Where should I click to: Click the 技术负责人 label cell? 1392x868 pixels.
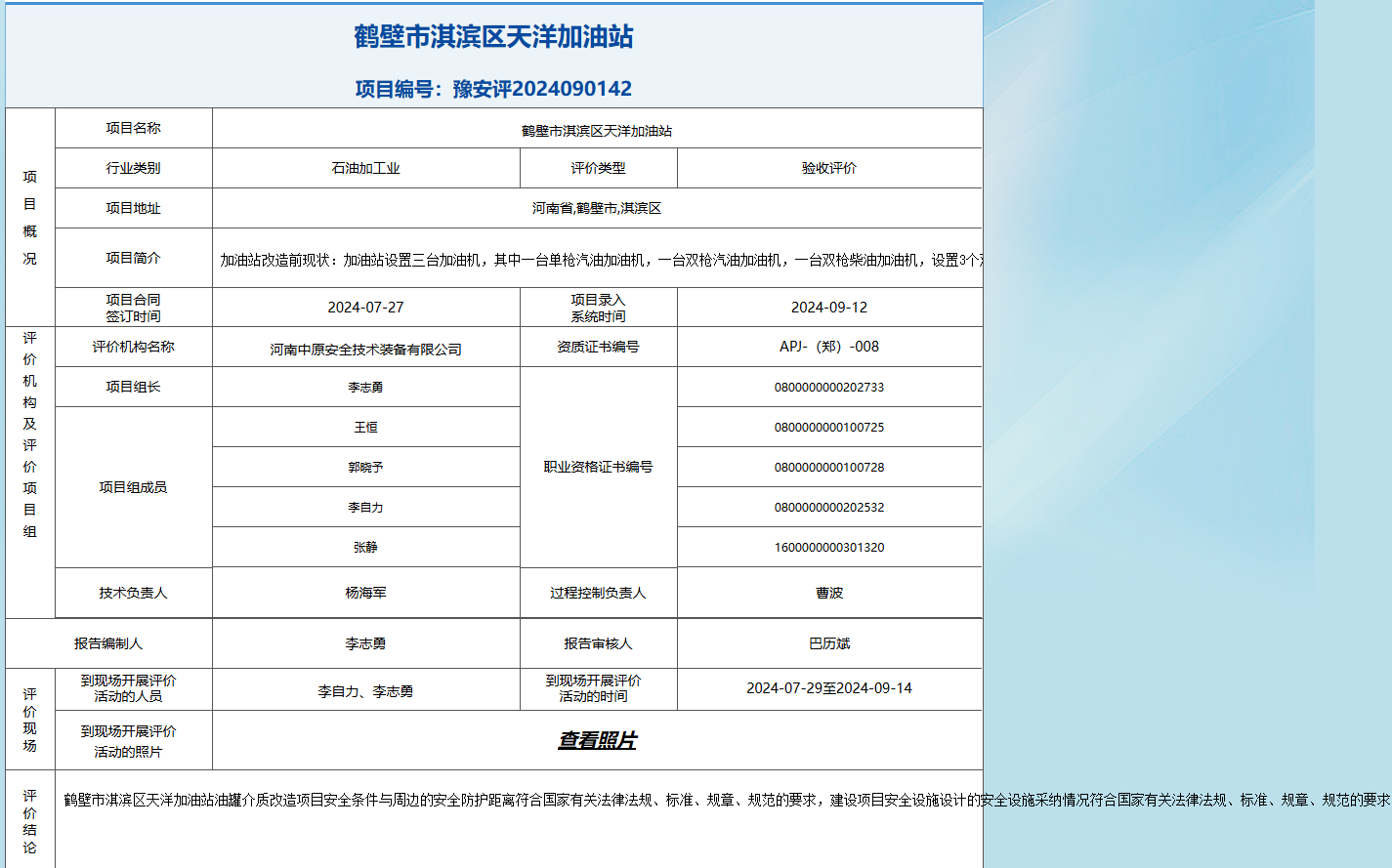pyautogui.click(x=134, y=593)
